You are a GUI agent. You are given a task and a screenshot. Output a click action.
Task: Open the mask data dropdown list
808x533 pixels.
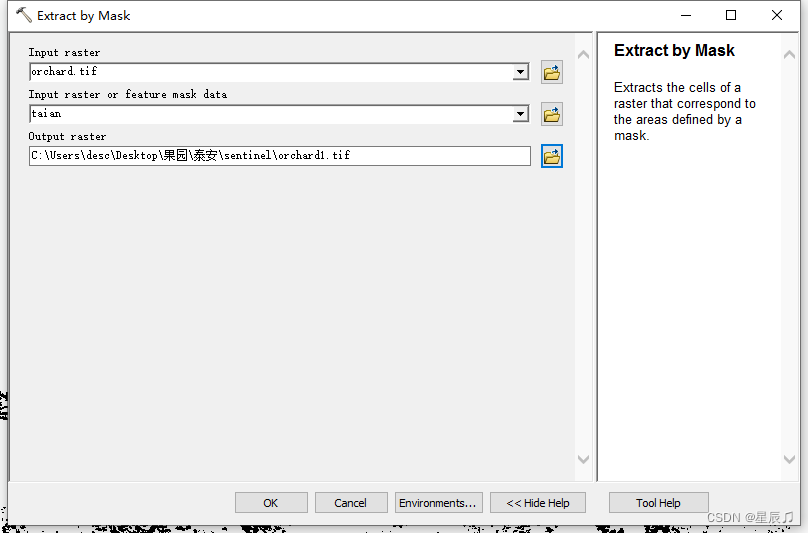[520, 114]
